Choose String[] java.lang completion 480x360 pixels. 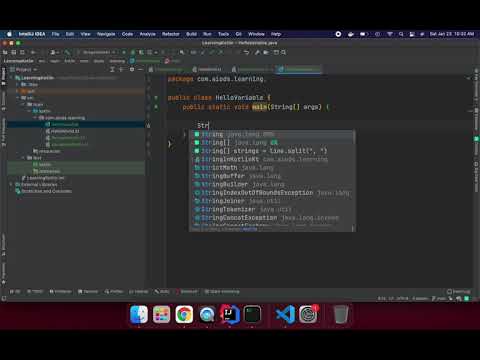click(272, 142)
